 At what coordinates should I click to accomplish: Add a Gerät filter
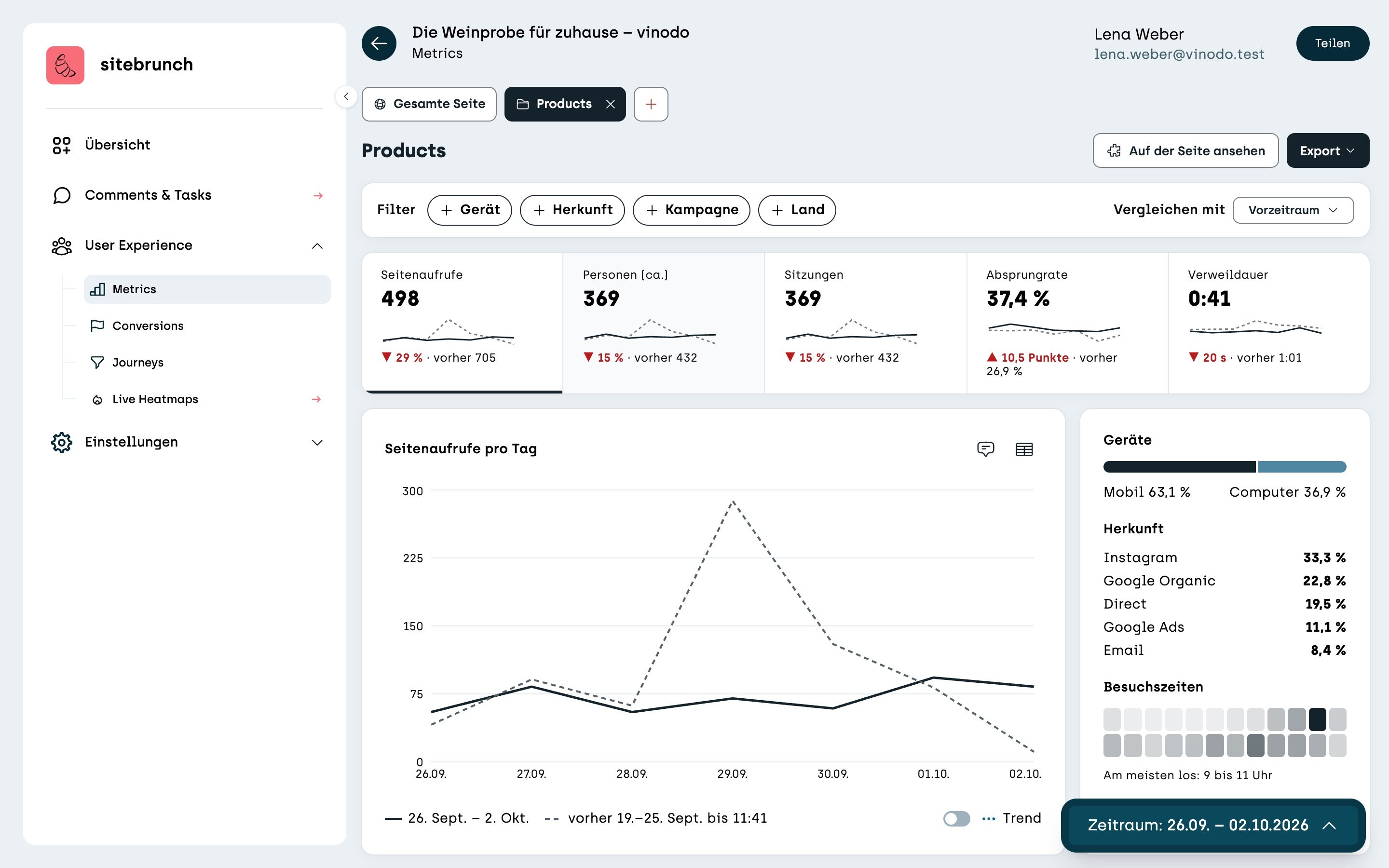(469, 210)
